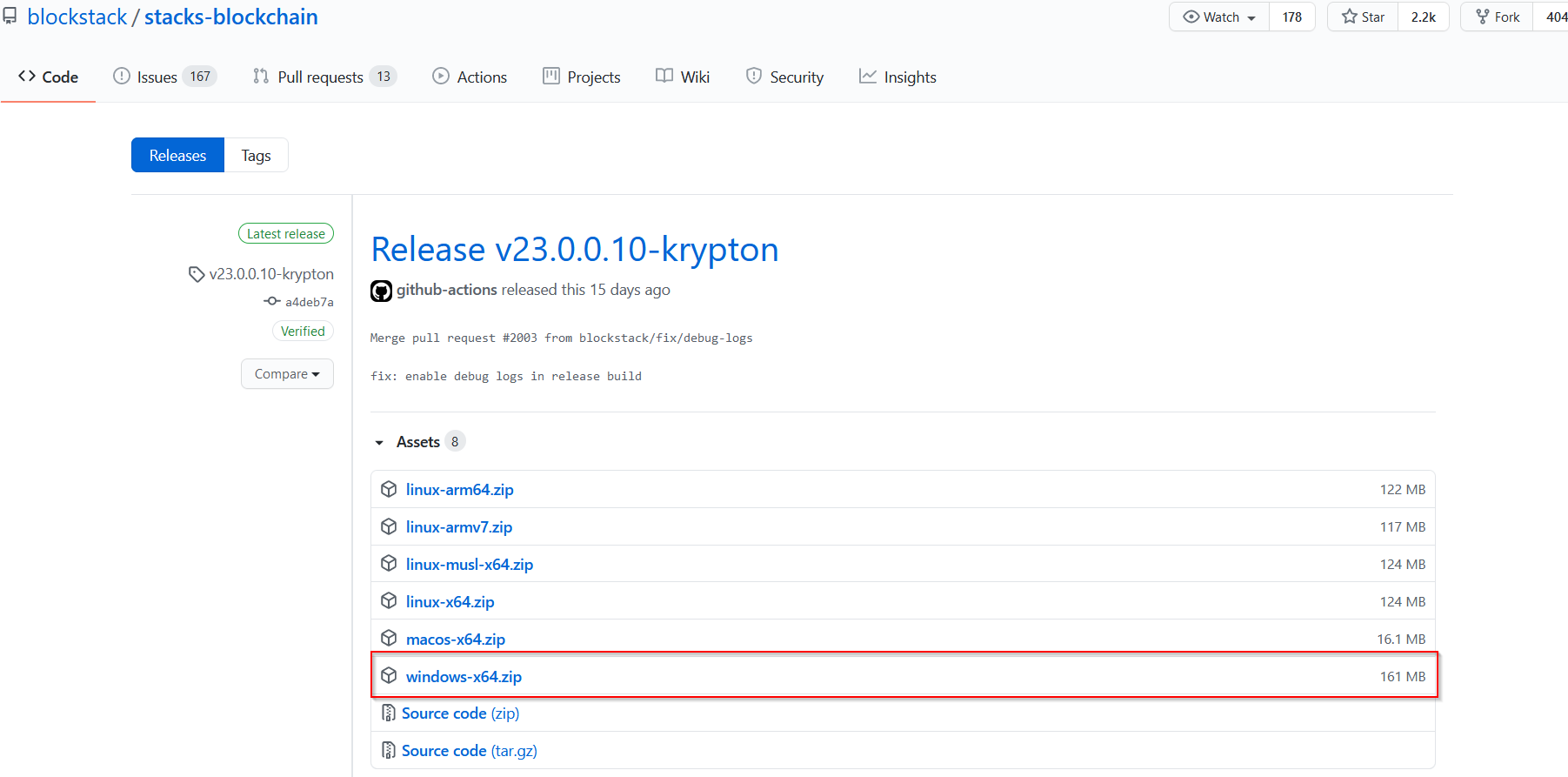The height and width of the screenshot is (777, 1568).
Task: Open Release v23.0.0.10-krypton title link
Action: click(x=575, y=250)
